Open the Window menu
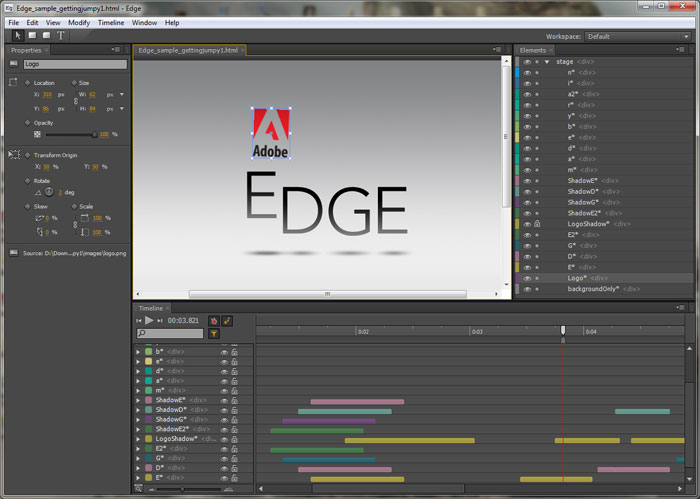Screen dimensions: 700x499 click(x=144, y=23)
